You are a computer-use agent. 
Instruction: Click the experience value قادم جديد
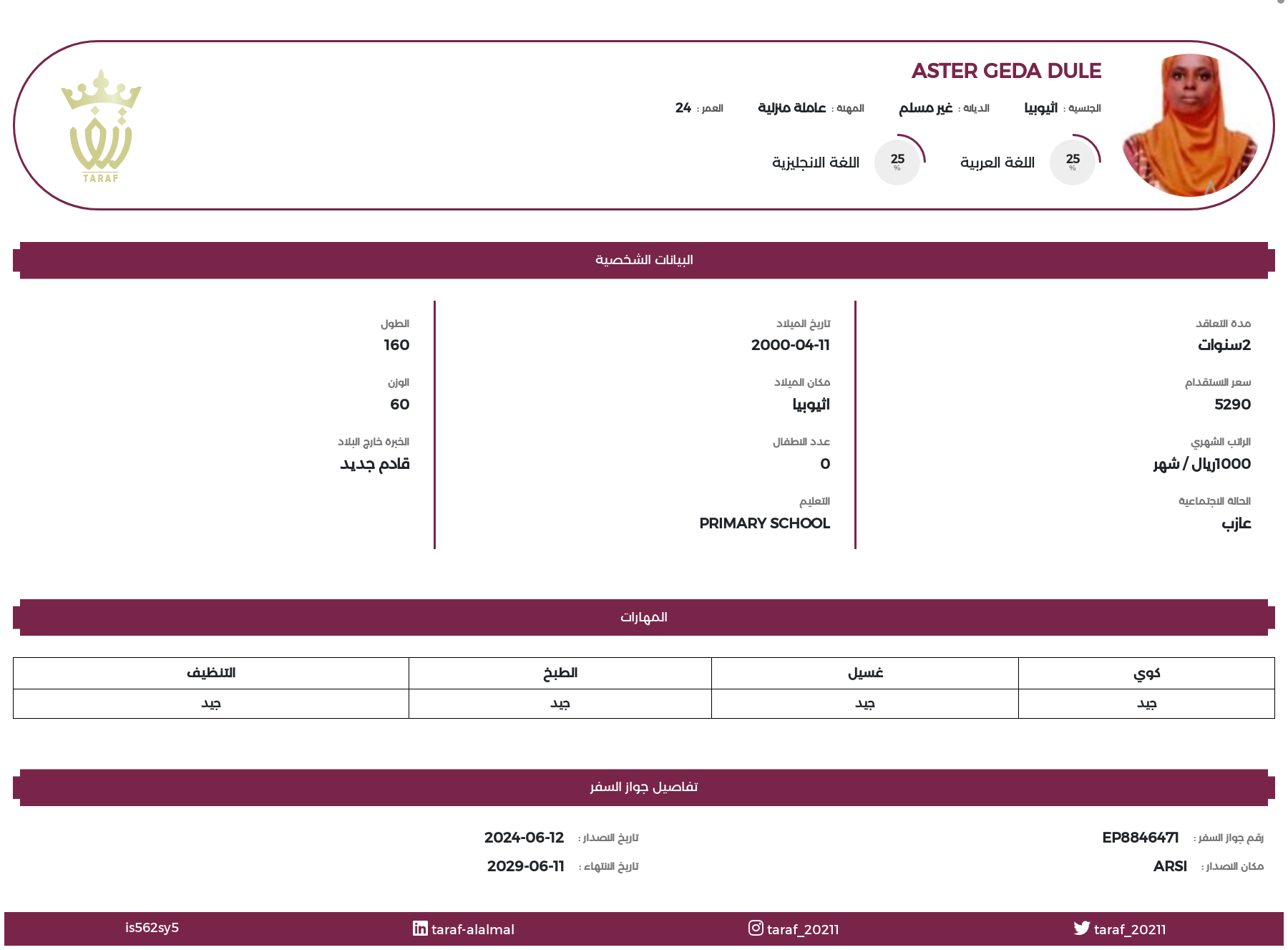pos(375,464)
